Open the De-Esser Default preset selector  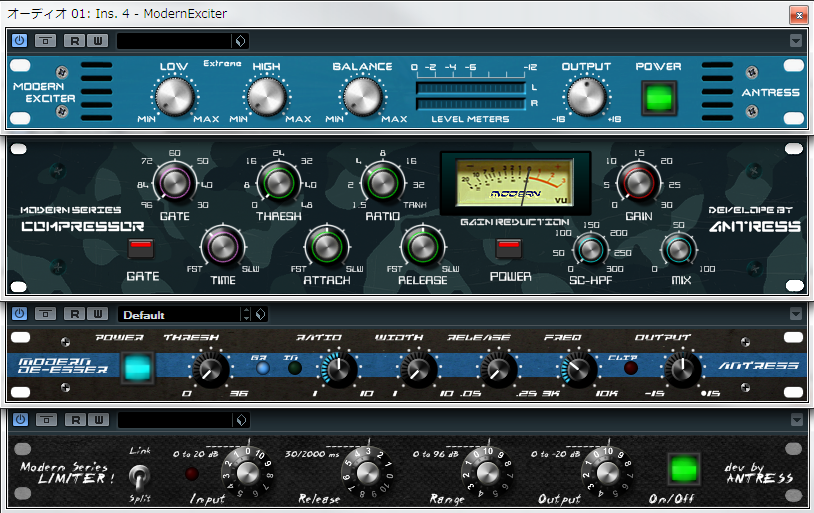pyautogui.click(x=179, y=315)
